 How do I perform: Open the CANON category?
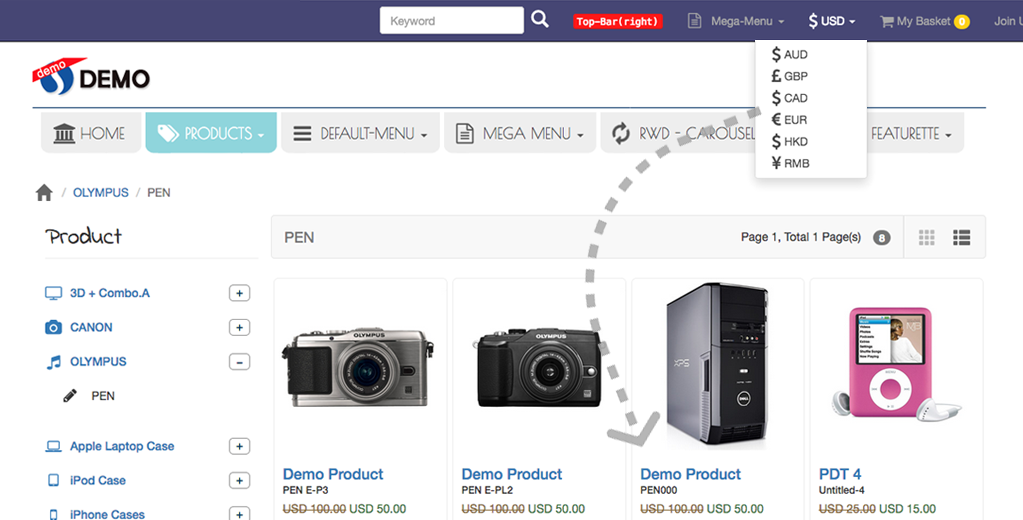coord(91,327)
